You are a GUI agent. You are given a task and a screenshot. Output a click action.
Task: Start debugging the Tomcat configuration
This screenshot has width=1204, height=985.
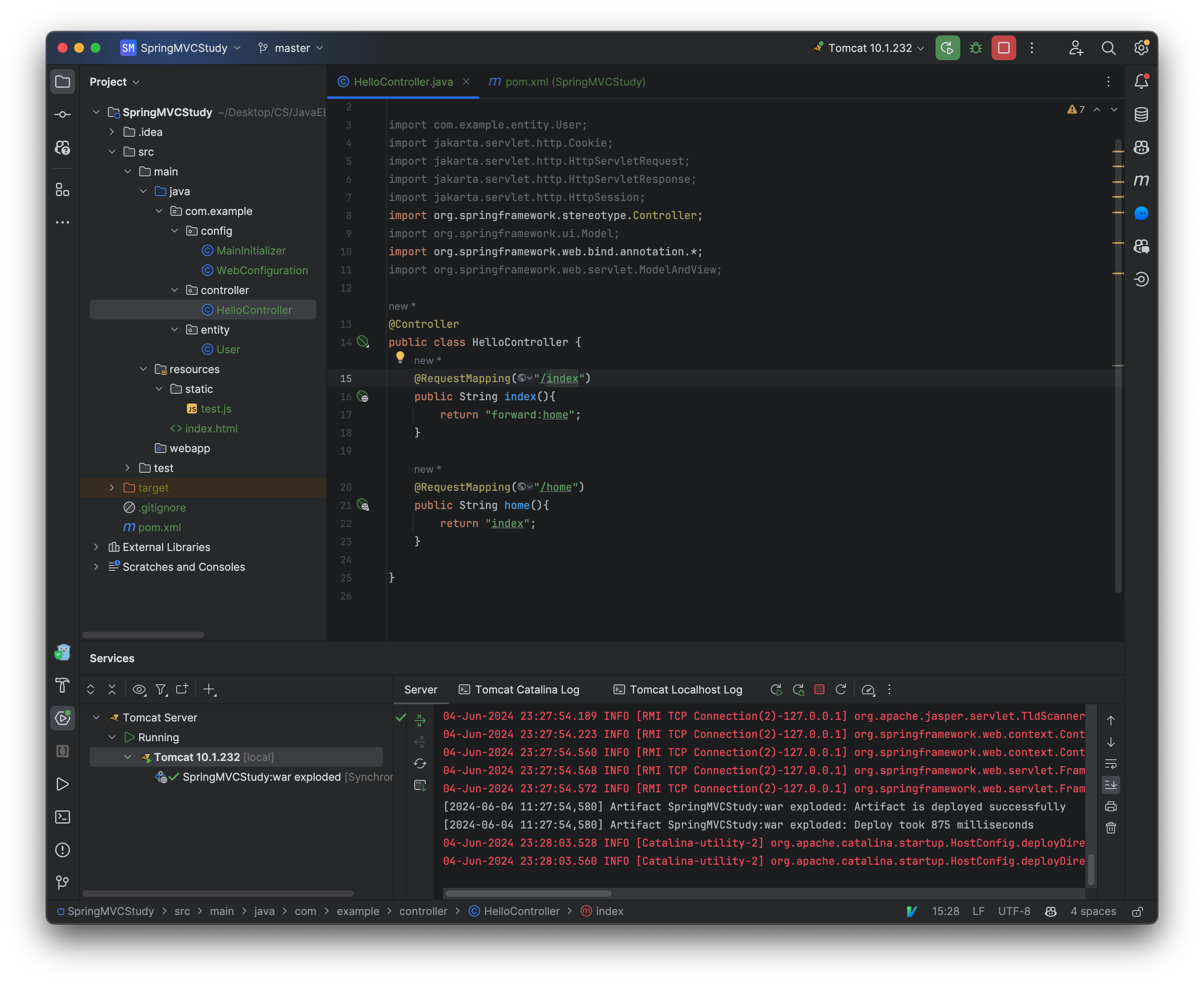click(x=975, y=48)
